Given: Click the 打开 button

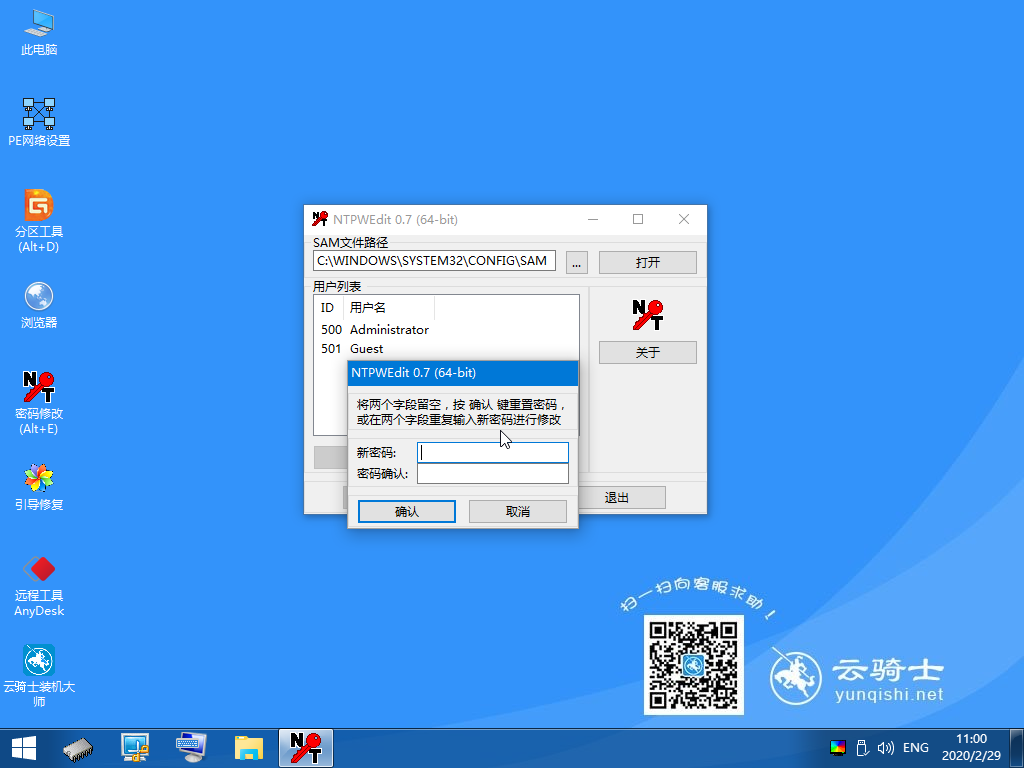Looking at the screenshot, I should click(x=648, y=263).
